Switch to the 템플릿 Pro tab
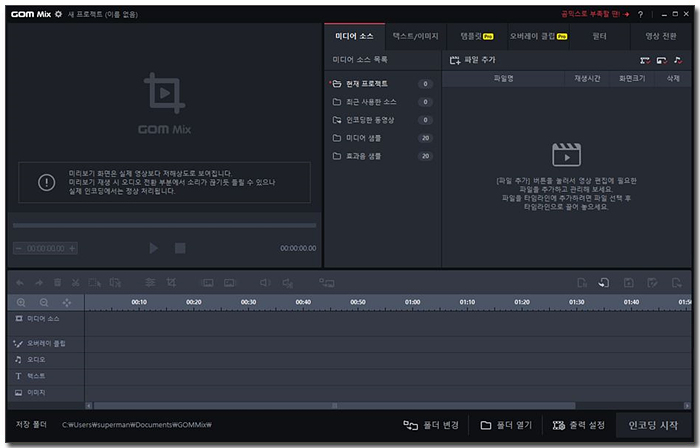700x448 pixels. tap(477, 36)
